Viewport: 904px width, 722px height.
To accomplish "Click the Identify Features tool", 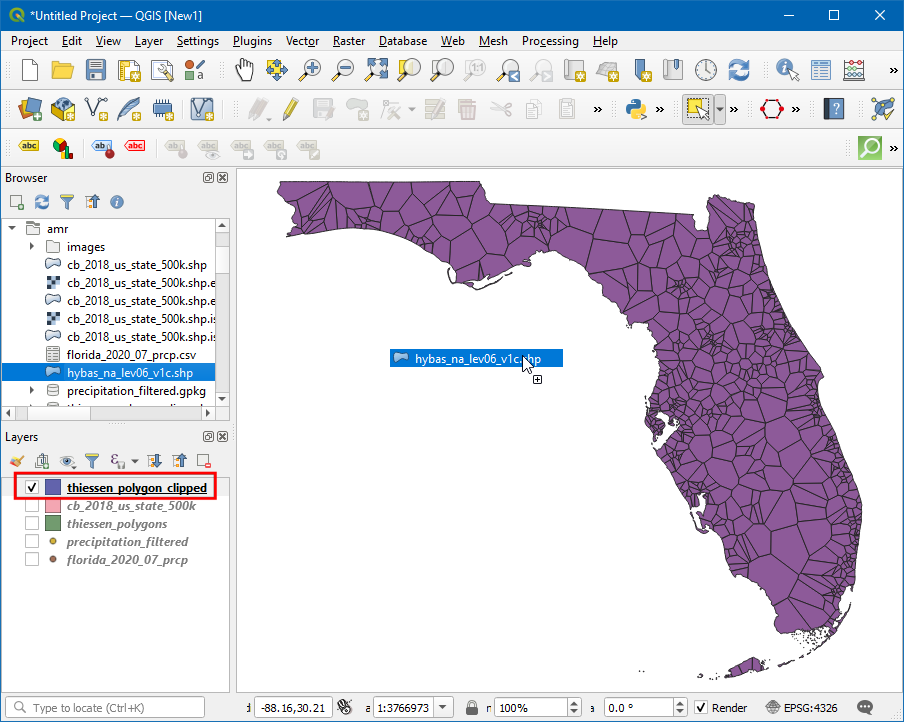I will pyautogui.click(x=788, y=70).
